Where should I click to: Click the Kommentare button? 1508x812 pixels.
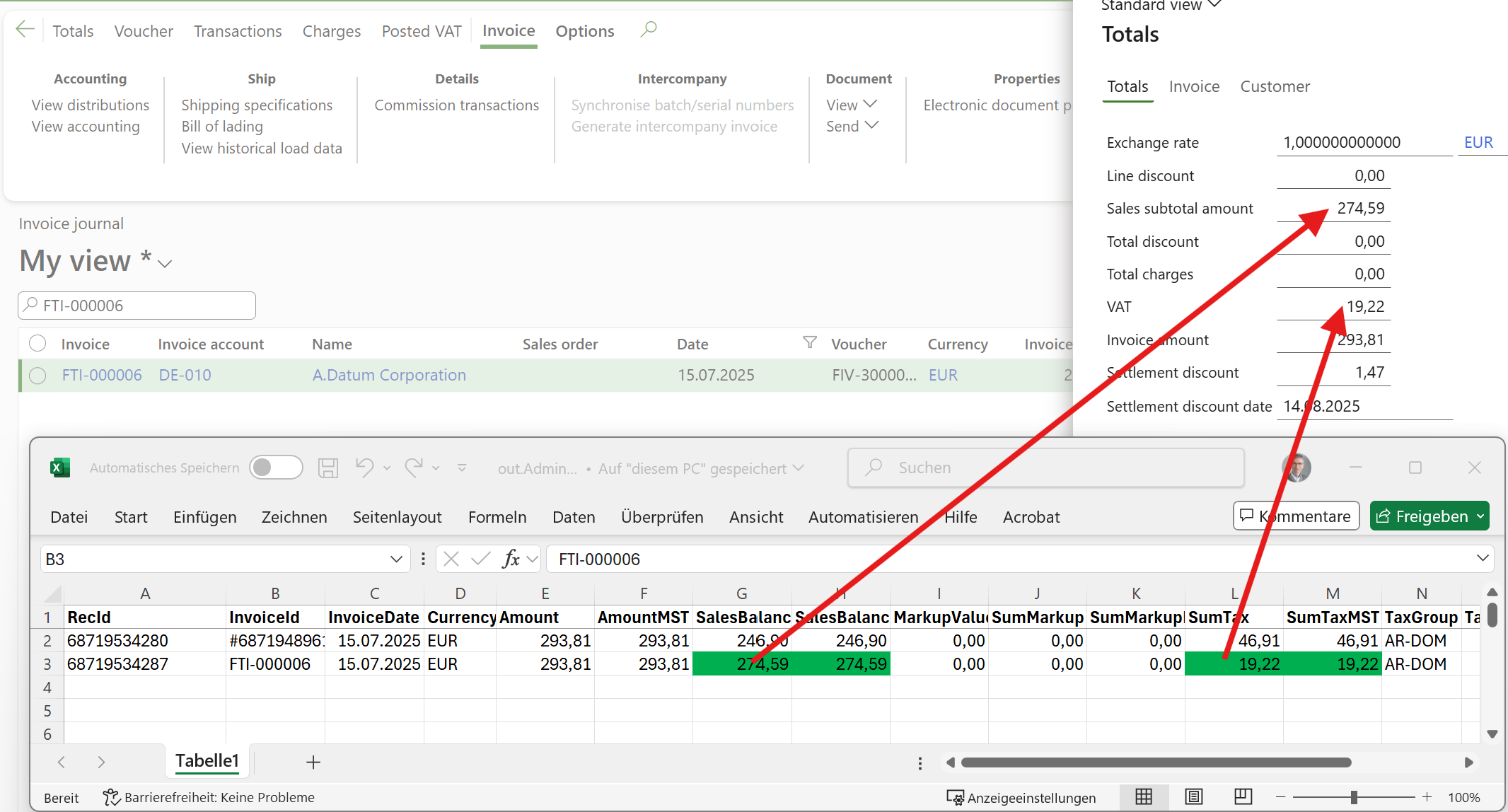[1297, 516]
